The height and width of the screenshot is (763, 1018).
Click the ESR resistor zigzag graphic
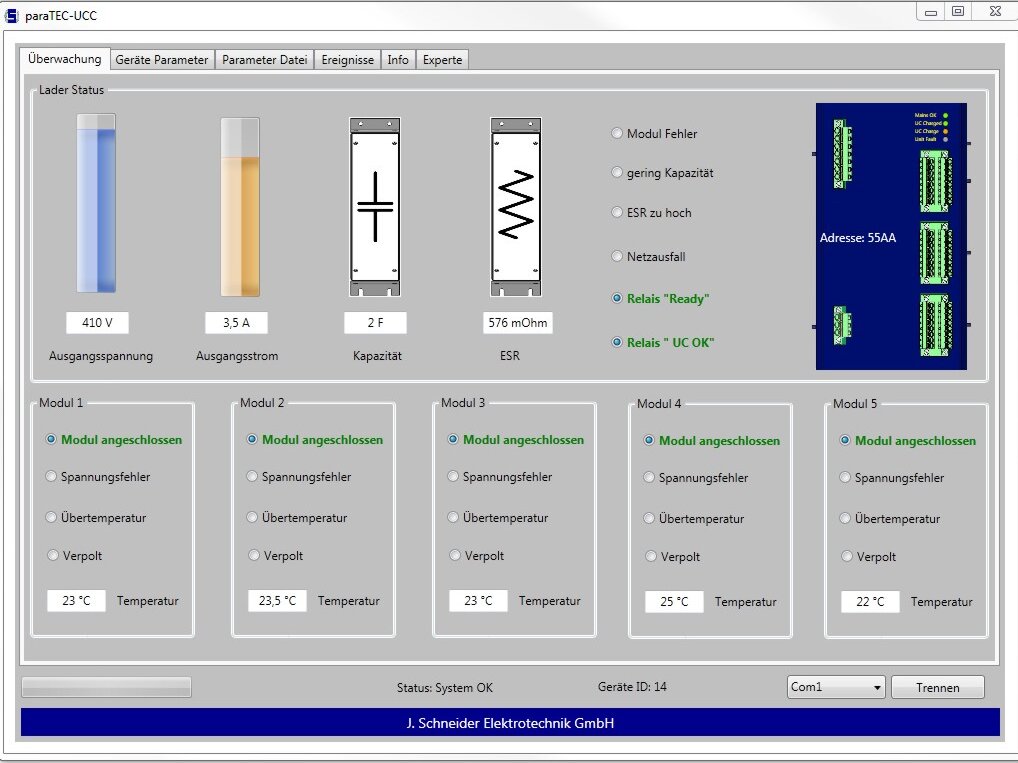coord(516,207)
